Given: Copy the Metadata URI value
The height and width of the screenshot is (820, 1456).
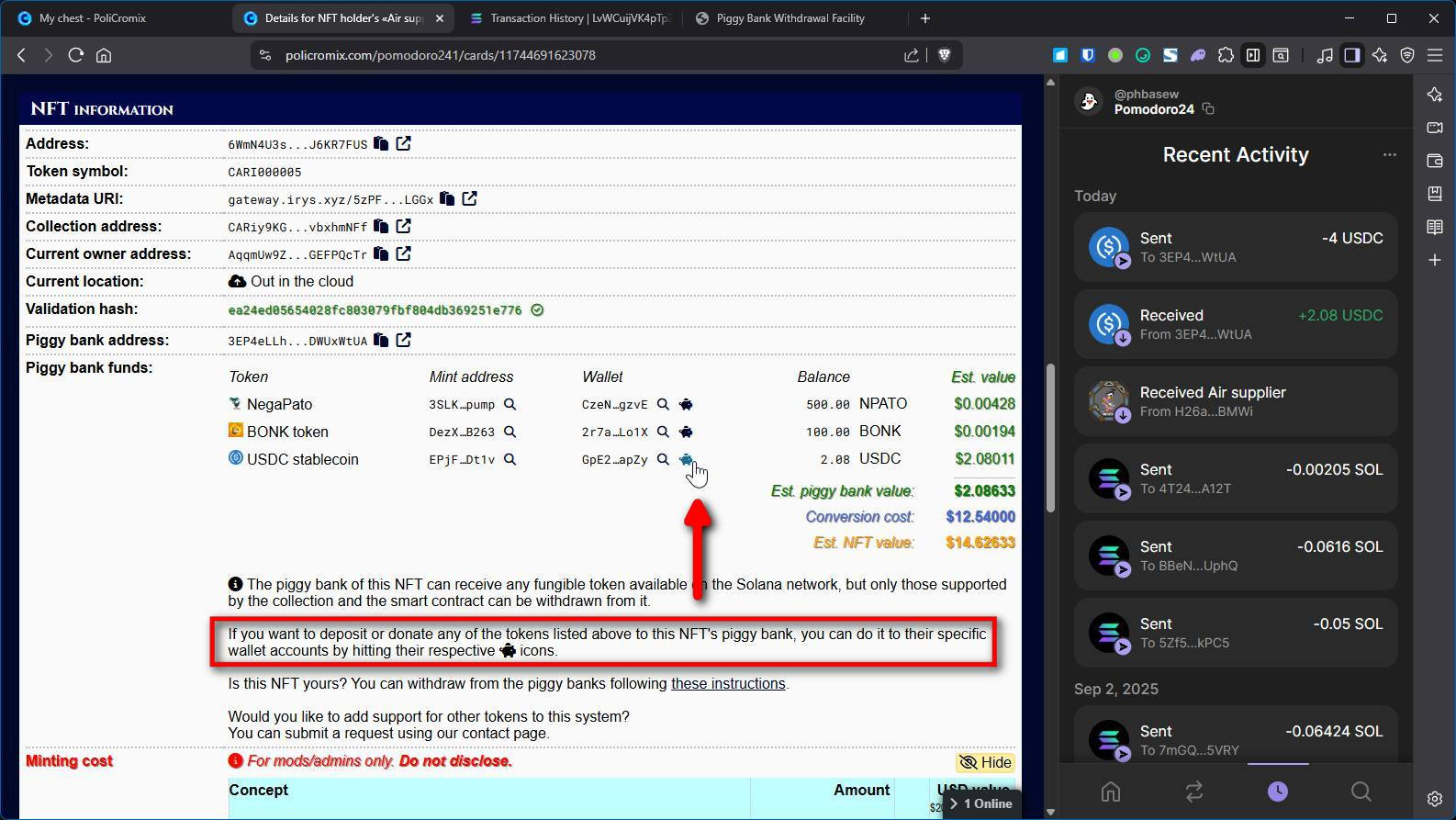Looking at the screenshot, I should (x=447, y=199).
